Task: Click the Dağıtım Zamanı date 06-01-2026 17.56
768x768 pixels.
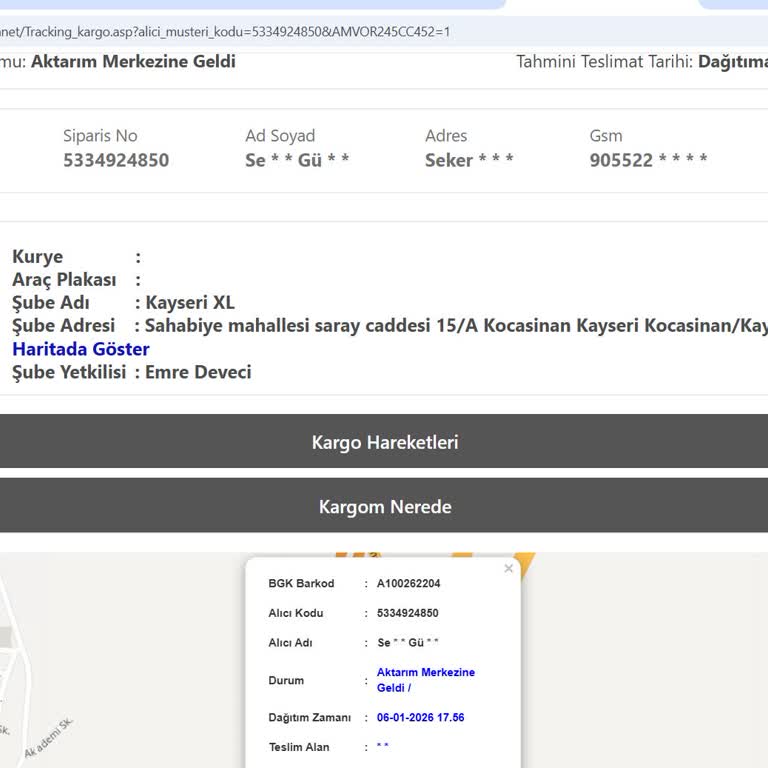Action: (420, 718)
